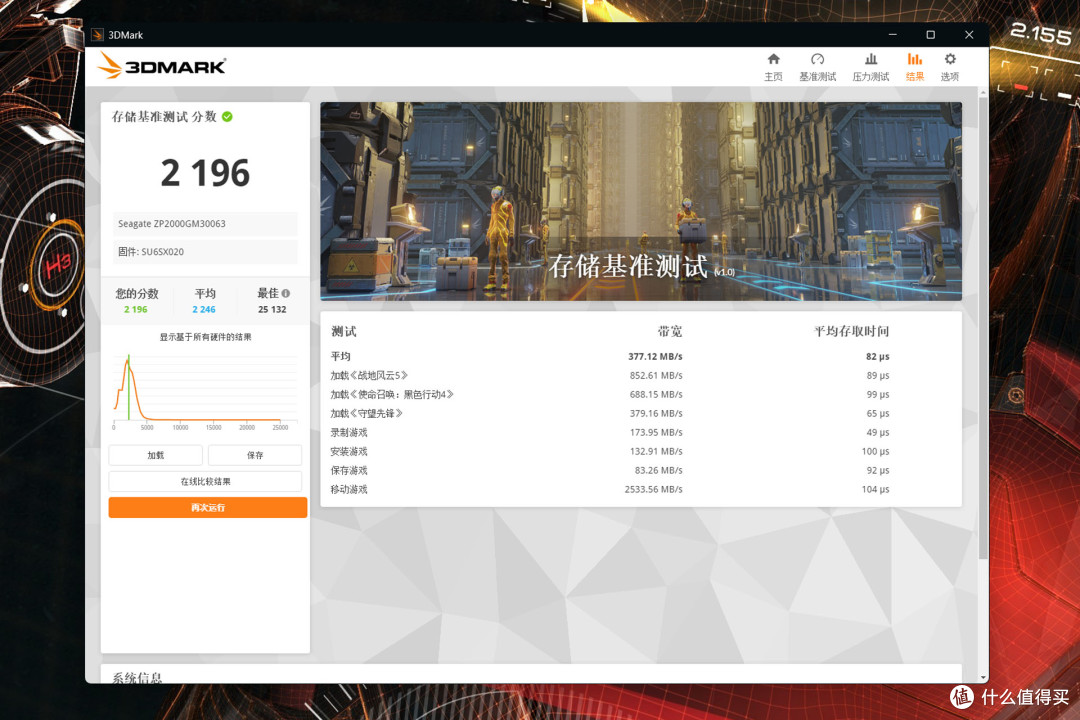The height and width of the screenshot is (720, 1080).
Task: Open the 压力测试 stress test tab
Action: (x=871, y=67)
